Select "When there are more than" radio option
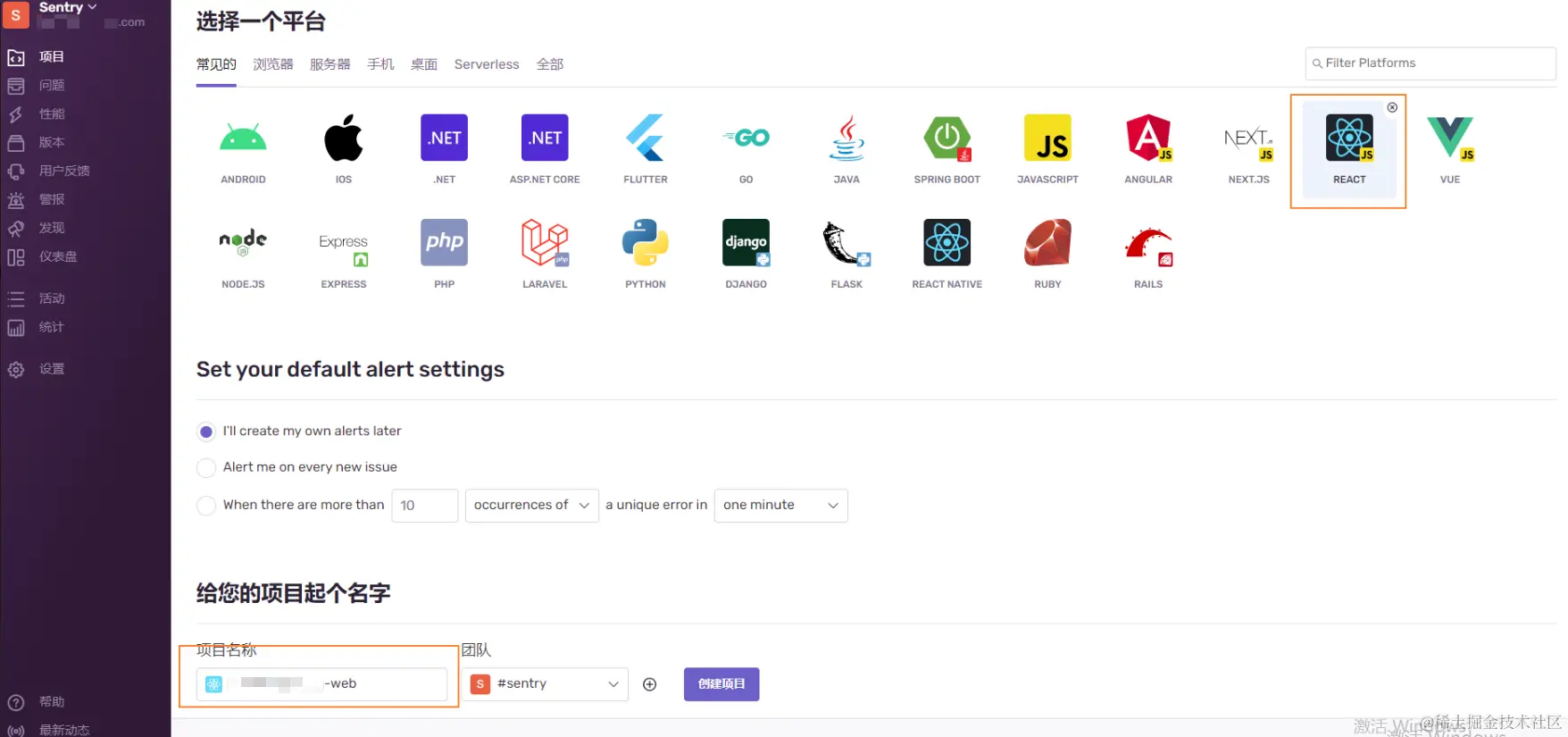The height and width of the screenshot is (737, 1568). click(206, 506)
